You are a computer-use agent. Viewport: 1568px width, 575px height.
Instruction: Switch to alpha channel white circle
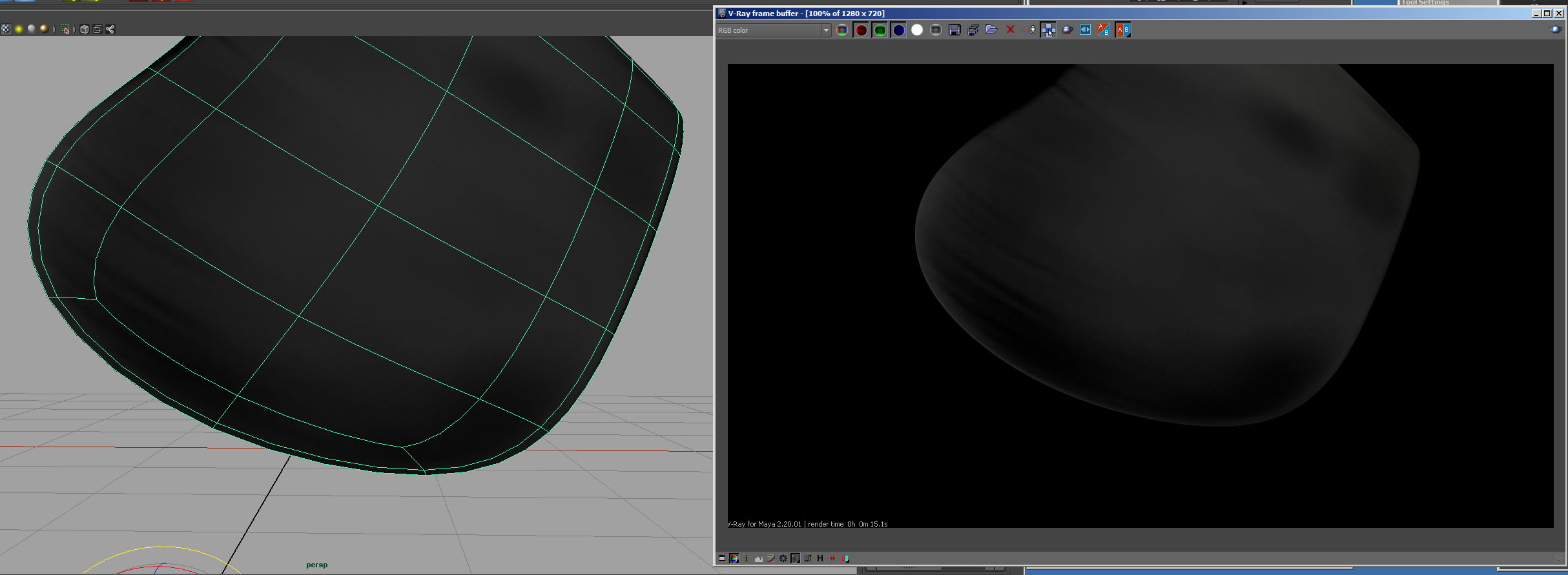917,30
